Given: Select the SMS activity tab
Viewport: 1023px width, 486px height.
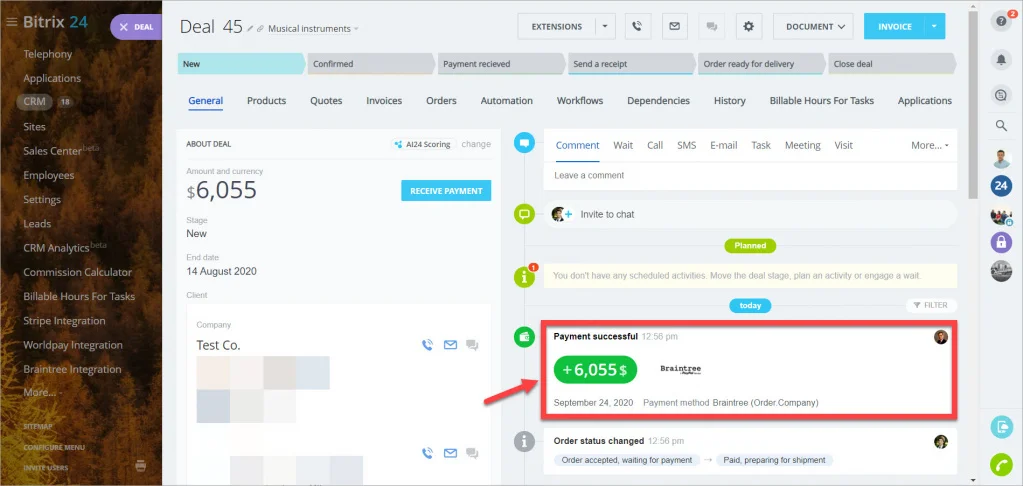Looking at the screenshot, I should [686, 145].
